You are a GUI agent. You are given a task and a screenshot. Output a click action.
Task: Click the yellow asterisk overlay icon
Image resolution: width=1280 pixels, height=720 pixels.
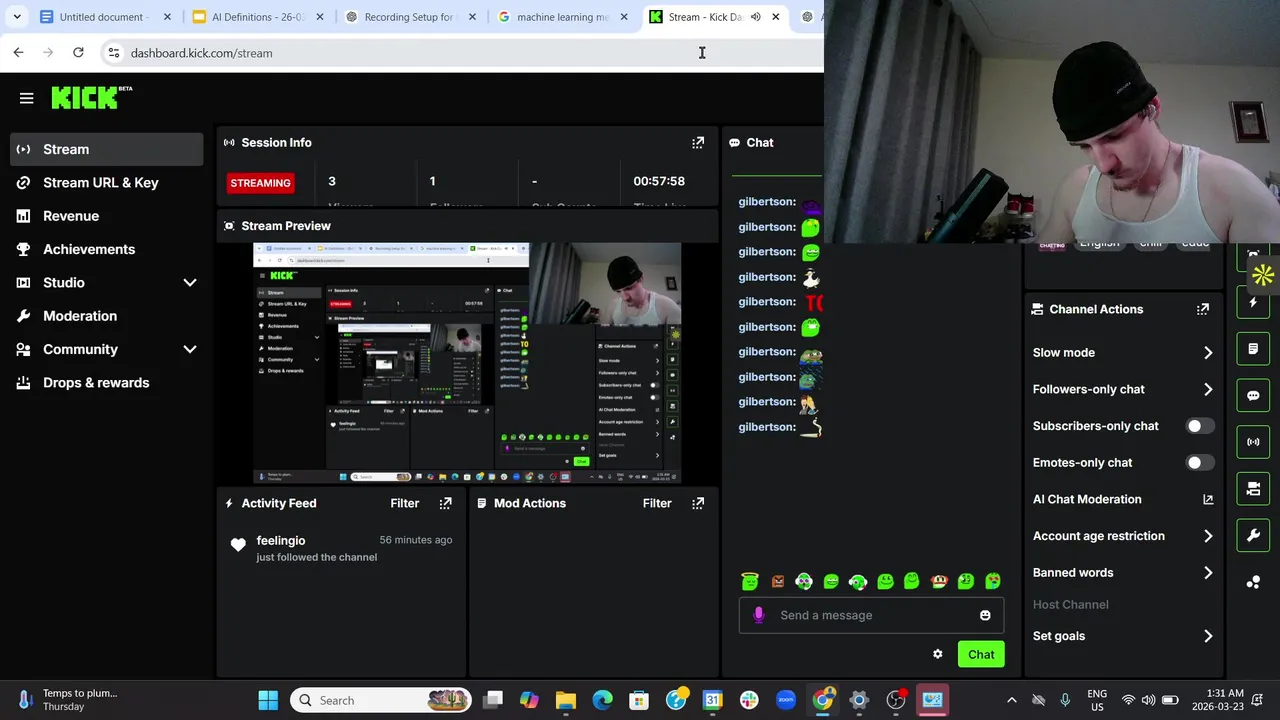(x=1262, y=275)
